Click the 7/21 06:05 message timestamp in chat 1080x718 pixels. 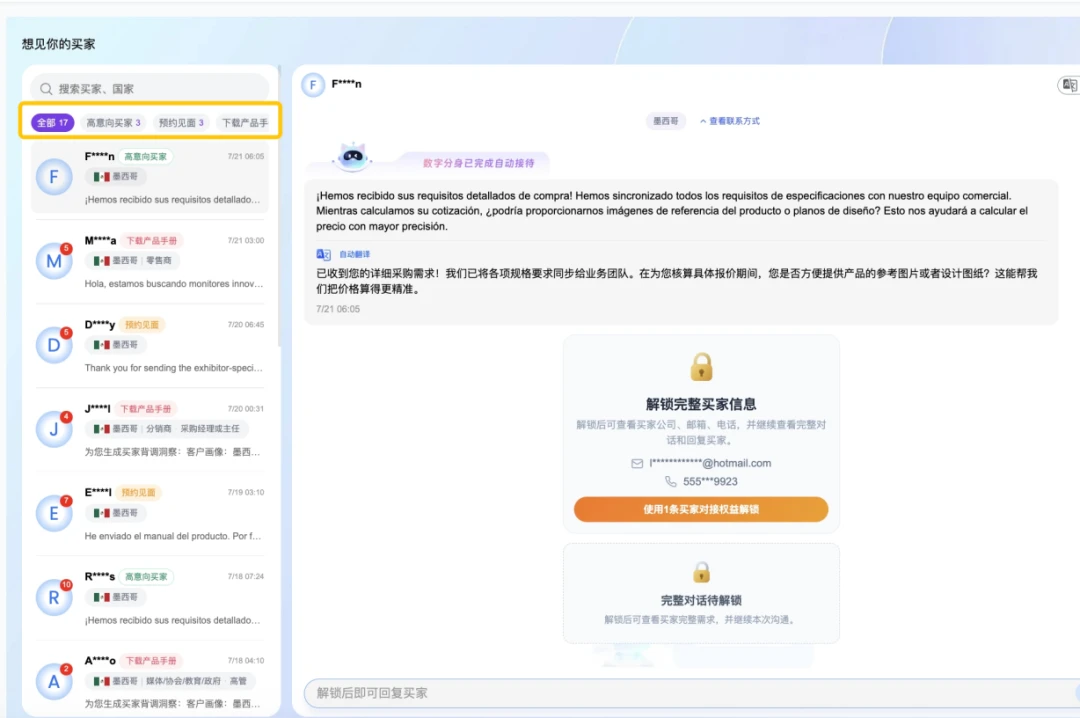click(x=338, y=309)
